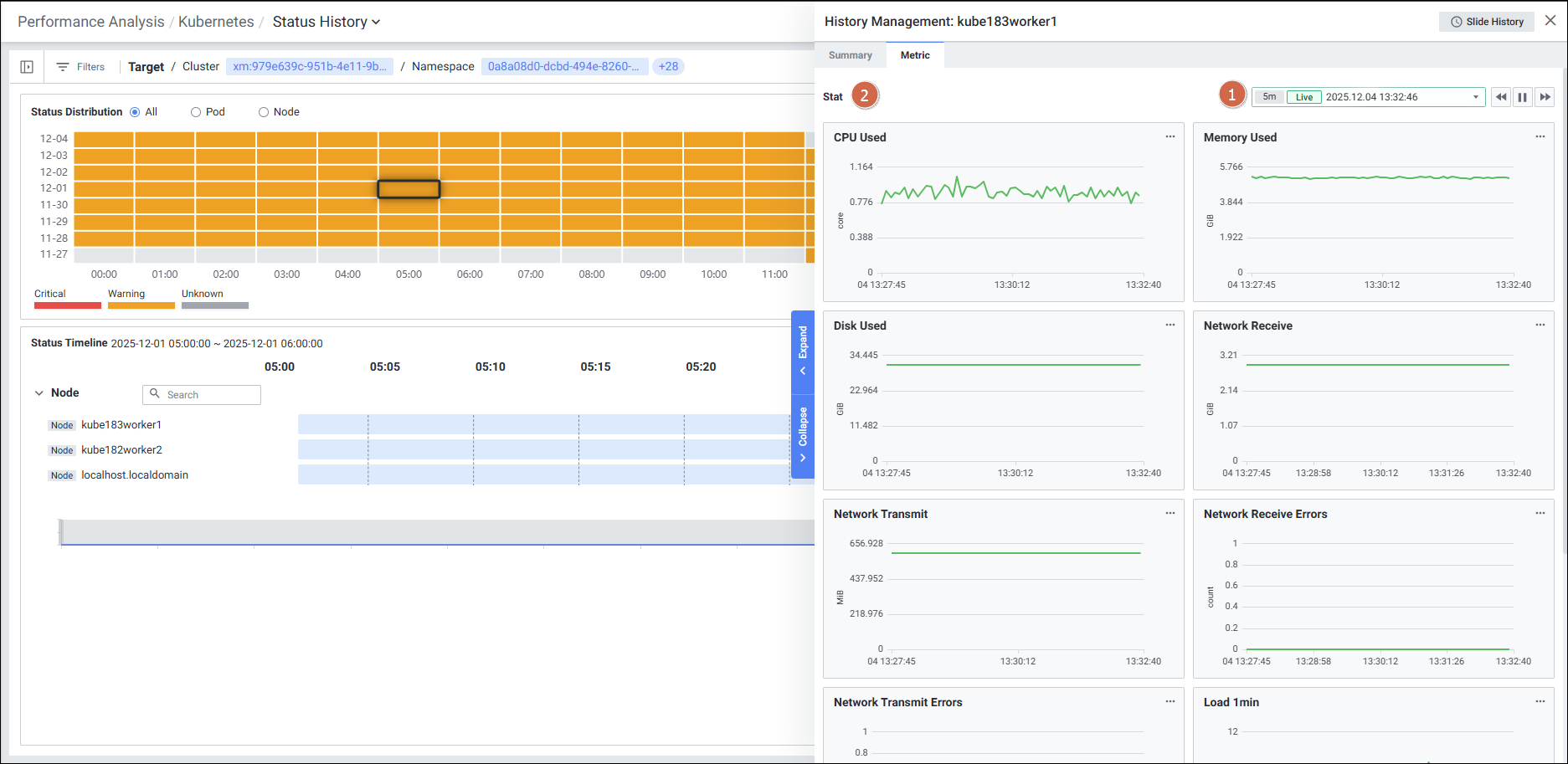Image resolution: width=1568 pixels, height=764 pixels.
Task: Select the All status distribution radio
Action: click(x=135, y=112)
